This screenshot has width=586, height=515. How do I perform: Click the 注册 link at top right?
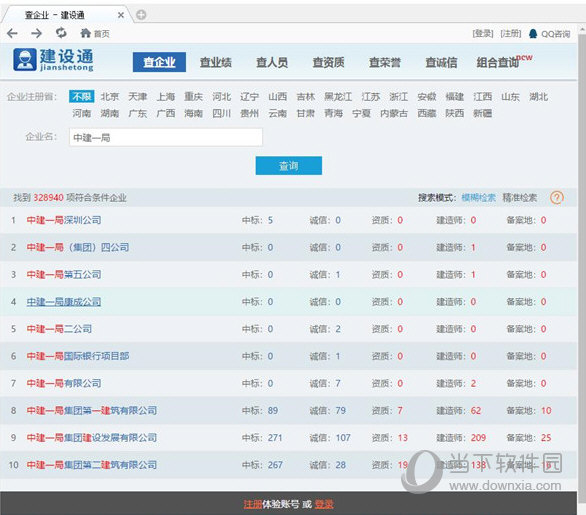pos(511,34)
